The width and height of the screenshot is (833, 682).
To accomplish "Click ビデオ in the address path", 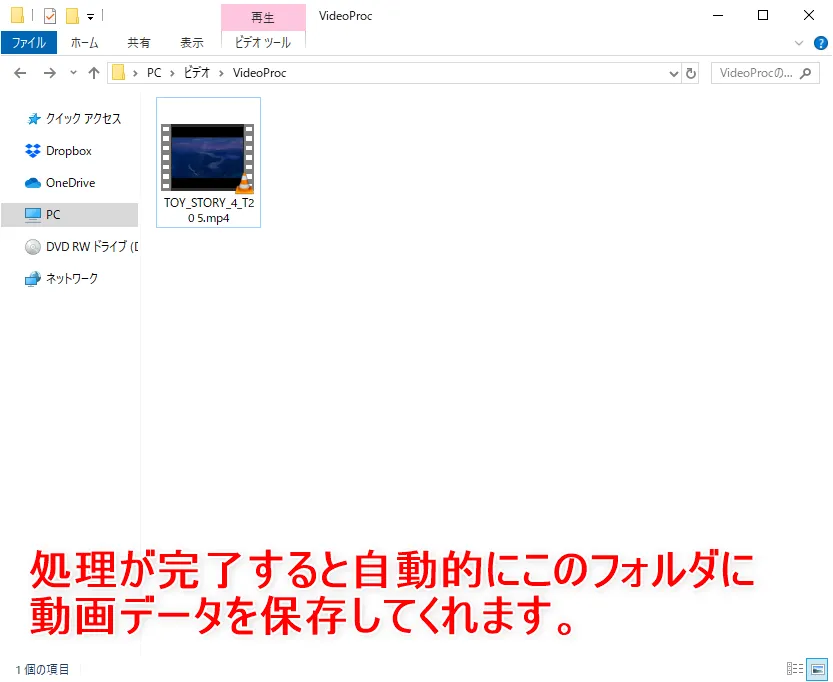I will 197,73.
